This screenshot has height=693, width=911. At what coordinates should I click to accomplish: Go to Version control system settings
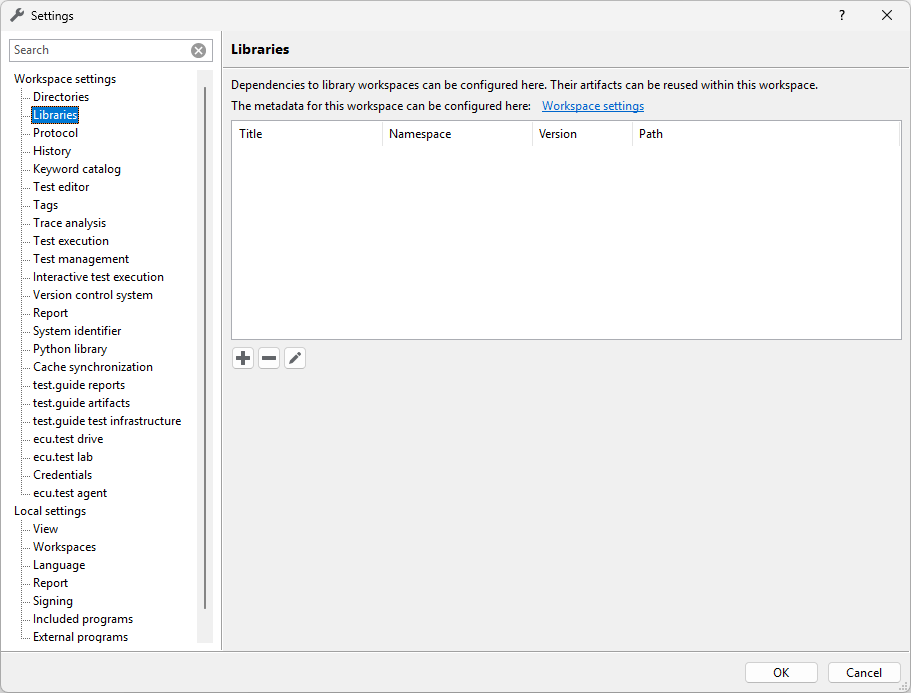coord(92,295)
